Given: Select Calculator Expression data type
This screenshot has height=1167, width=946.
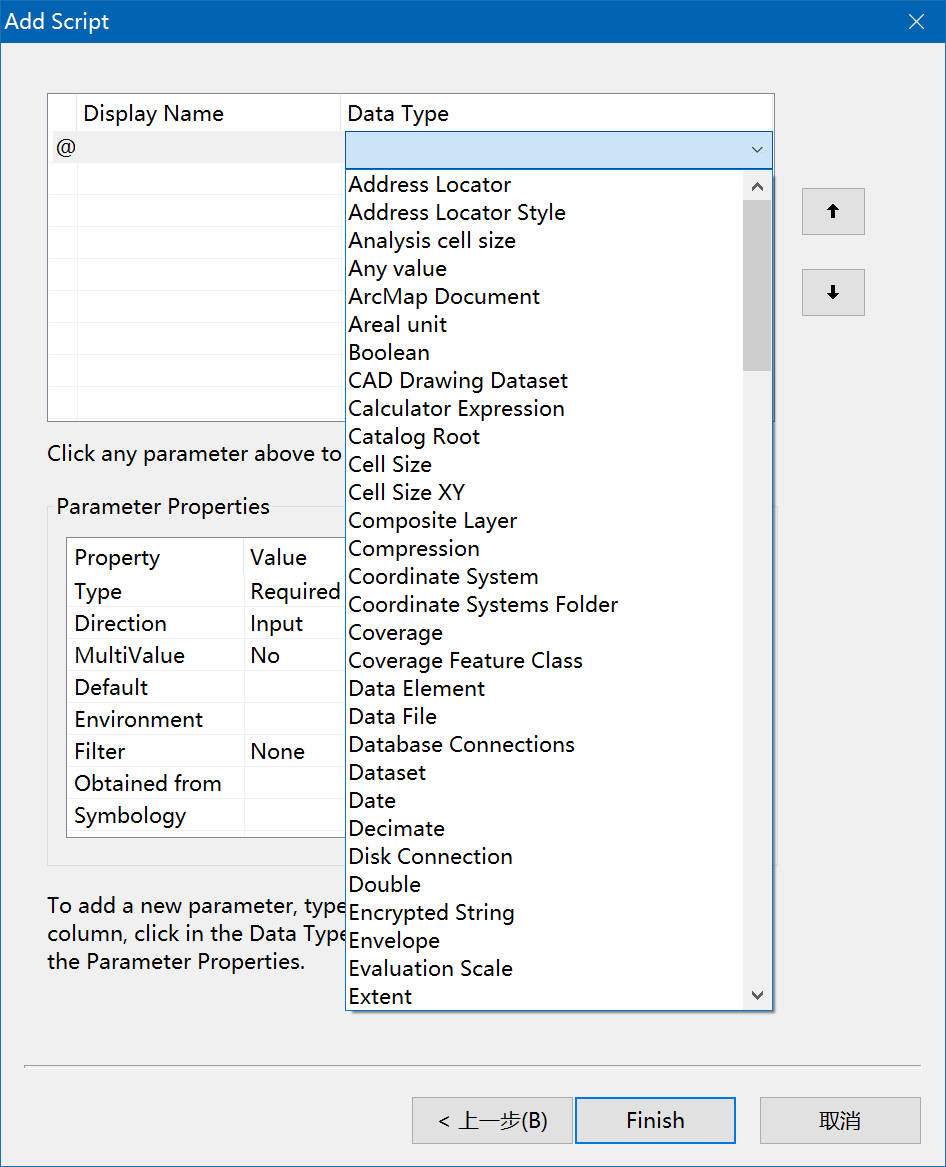Looking at the screenshot, I should pos(544,409).
